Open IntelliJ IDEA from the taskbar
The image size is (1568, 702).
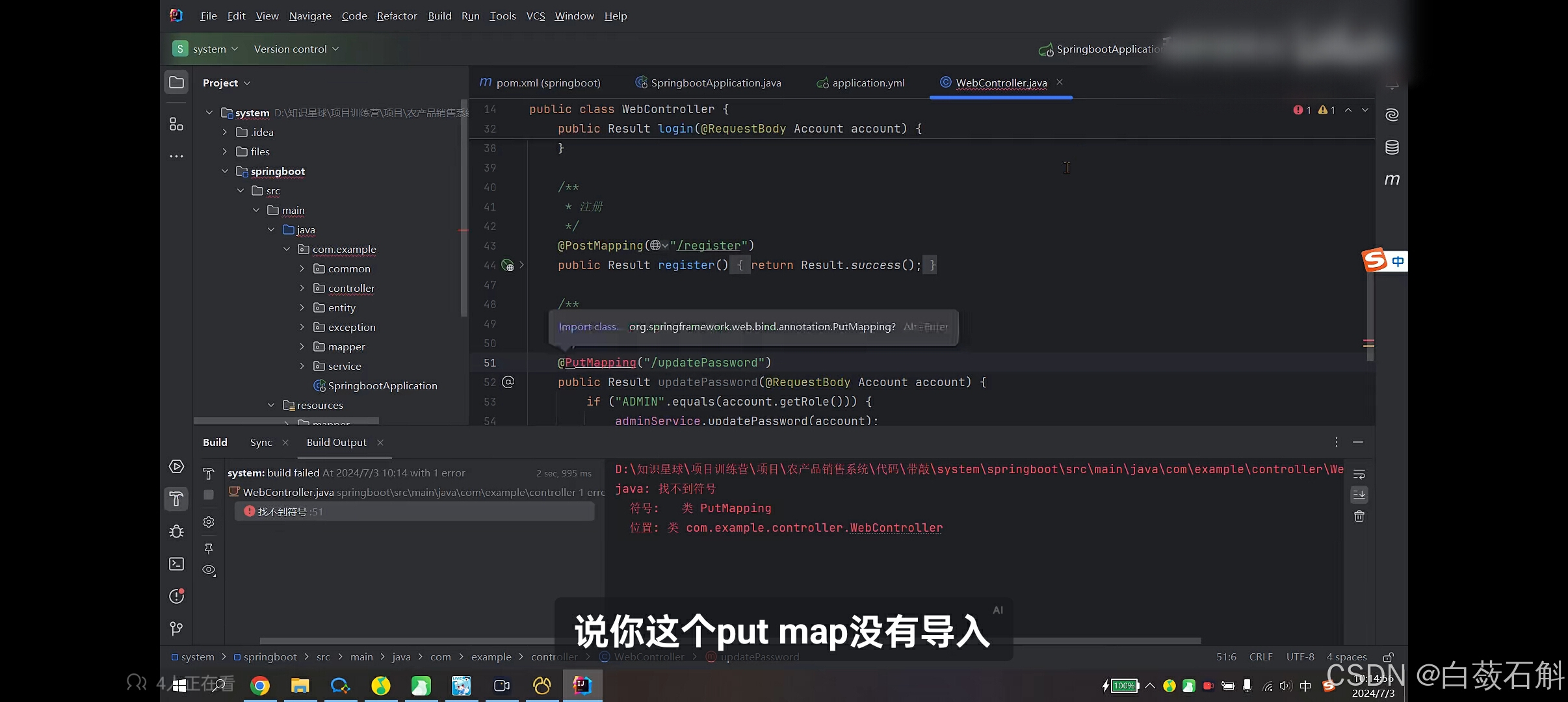coord(582,685)
